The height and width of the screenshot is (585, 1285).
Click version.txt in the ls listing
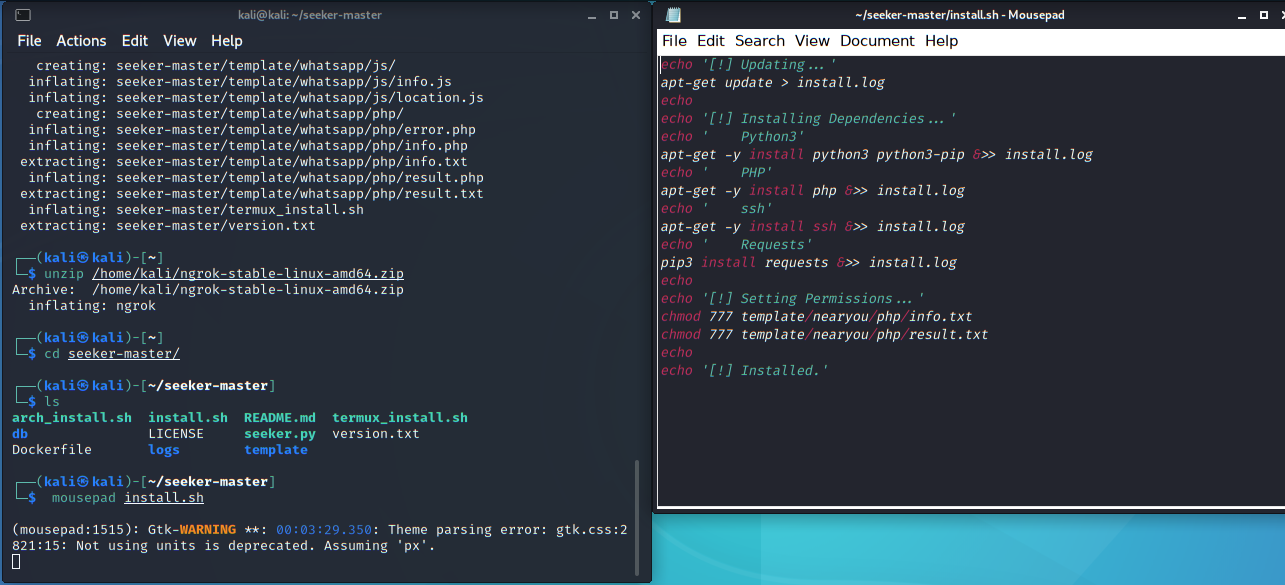click(x=376, y=433)
